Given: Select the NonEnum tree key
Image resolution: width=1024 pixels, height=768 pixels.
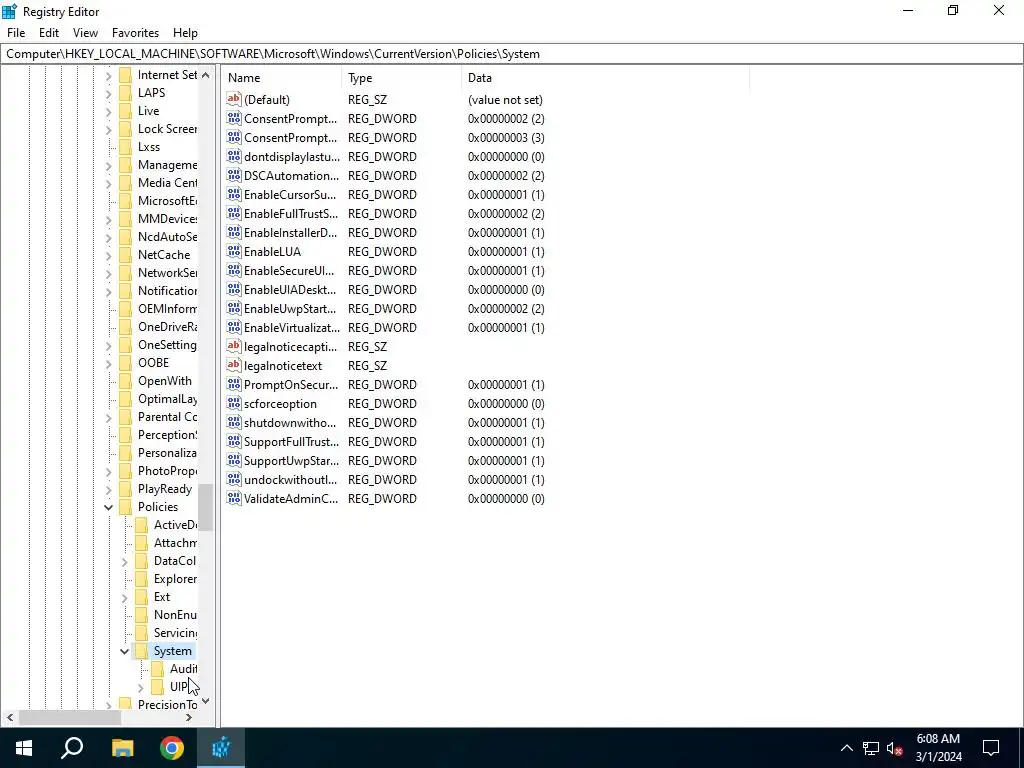Looking at the screenshot, I should [x=175, y=615].
